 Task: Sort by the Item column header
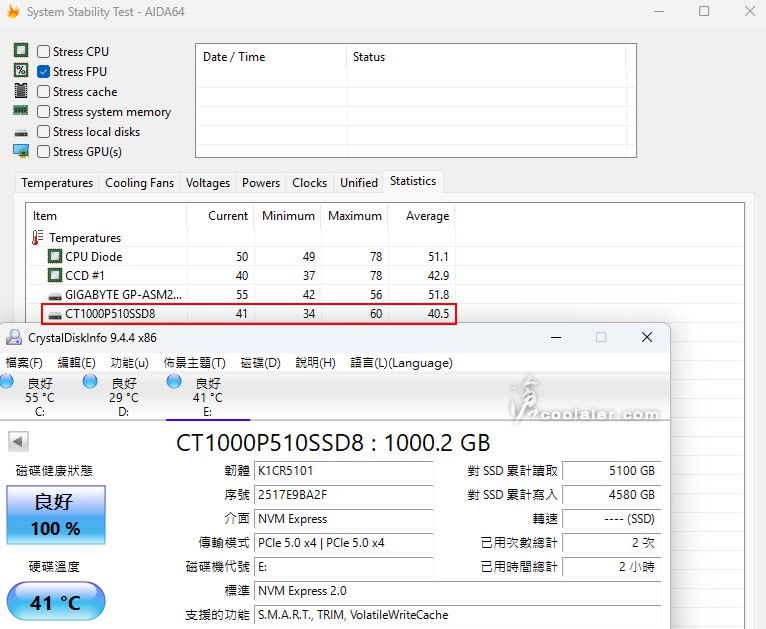(x=106, y=216)
